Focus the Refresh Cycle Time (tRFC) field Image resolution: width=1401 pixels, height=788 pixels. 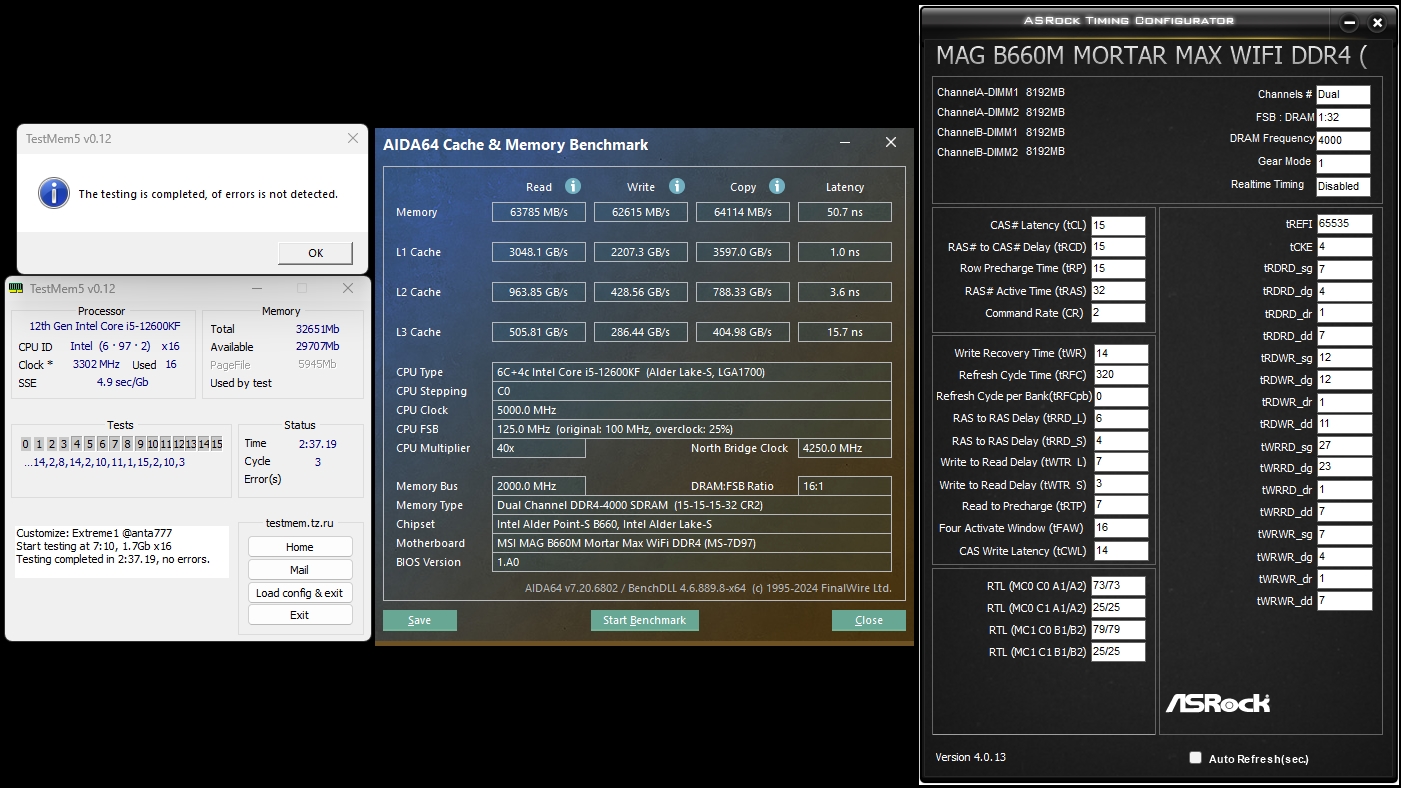point(1121,375)
